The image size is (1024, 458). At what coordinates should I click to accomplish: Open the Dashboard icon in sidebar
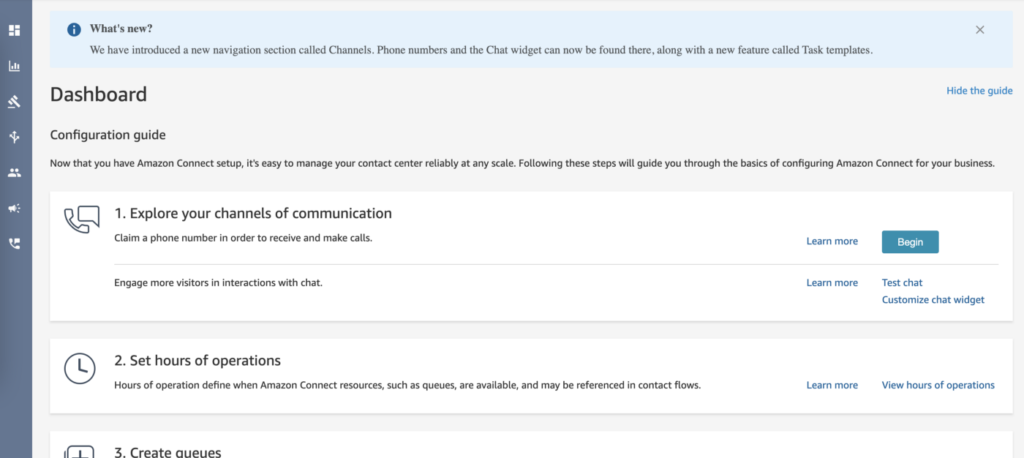(14, 30)
